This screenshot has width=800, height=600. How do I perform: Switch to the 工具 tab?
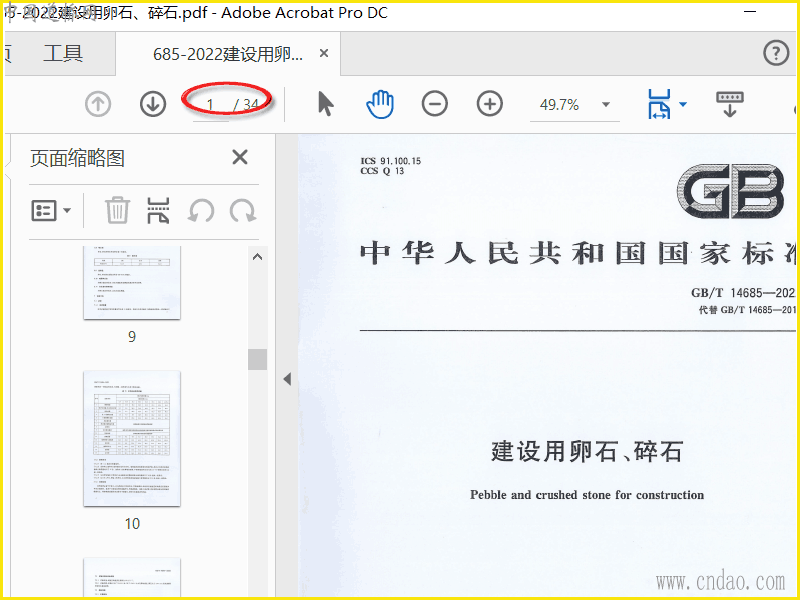tap(63, 53)
